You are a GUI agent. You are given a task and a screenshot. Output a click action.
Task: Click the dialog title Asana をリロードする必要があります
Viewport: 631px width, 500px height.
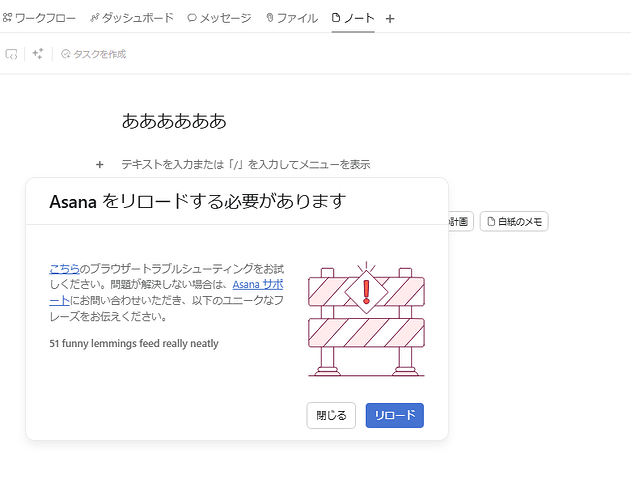[x=198, y=201]
